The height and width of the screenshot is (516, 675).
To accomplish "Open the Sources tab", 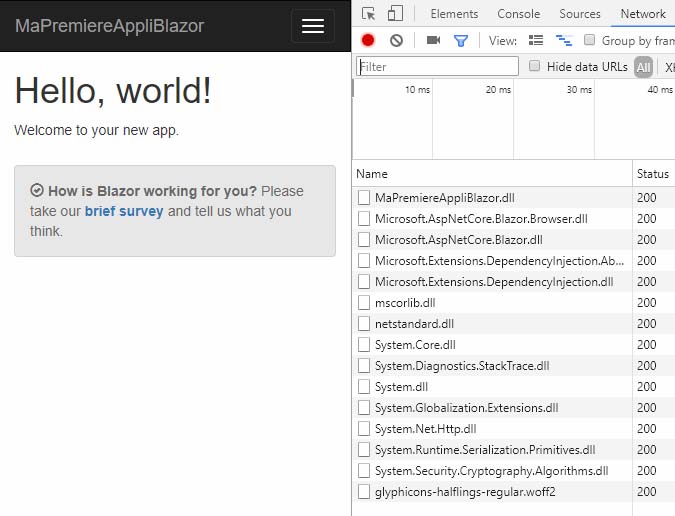I will pos(579,14).
